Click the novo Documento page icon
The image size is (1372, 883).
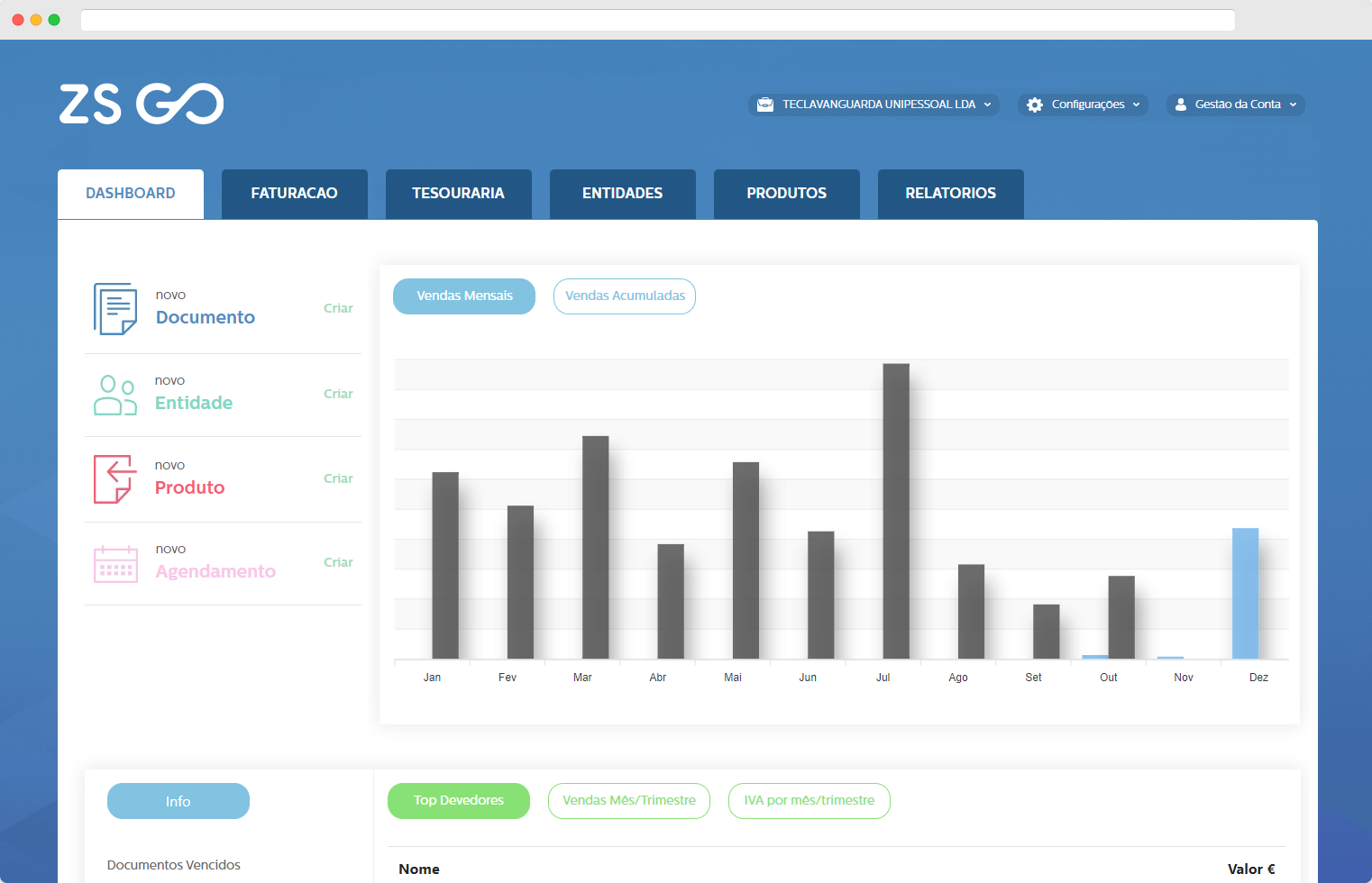(x=115, y=309)
